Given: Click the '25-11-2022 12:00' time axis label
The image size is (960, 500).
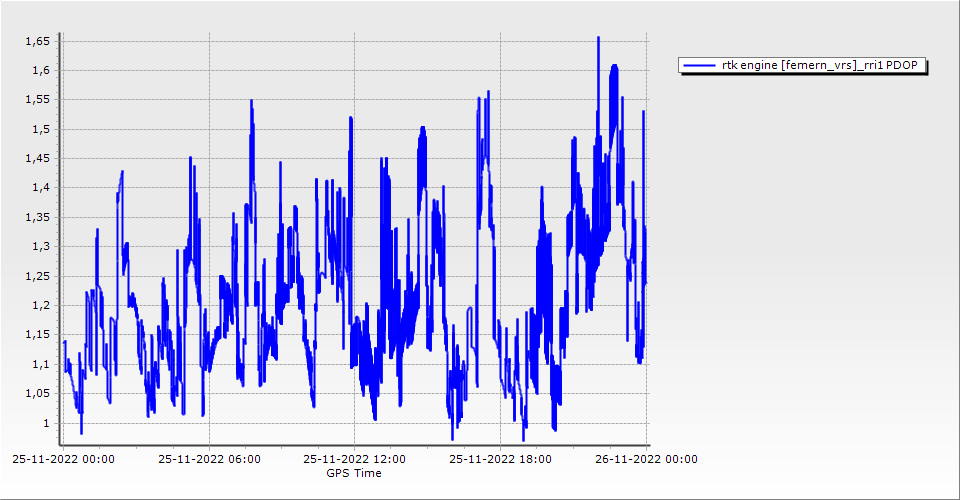Looking at the screenshot, I should 355,460.
